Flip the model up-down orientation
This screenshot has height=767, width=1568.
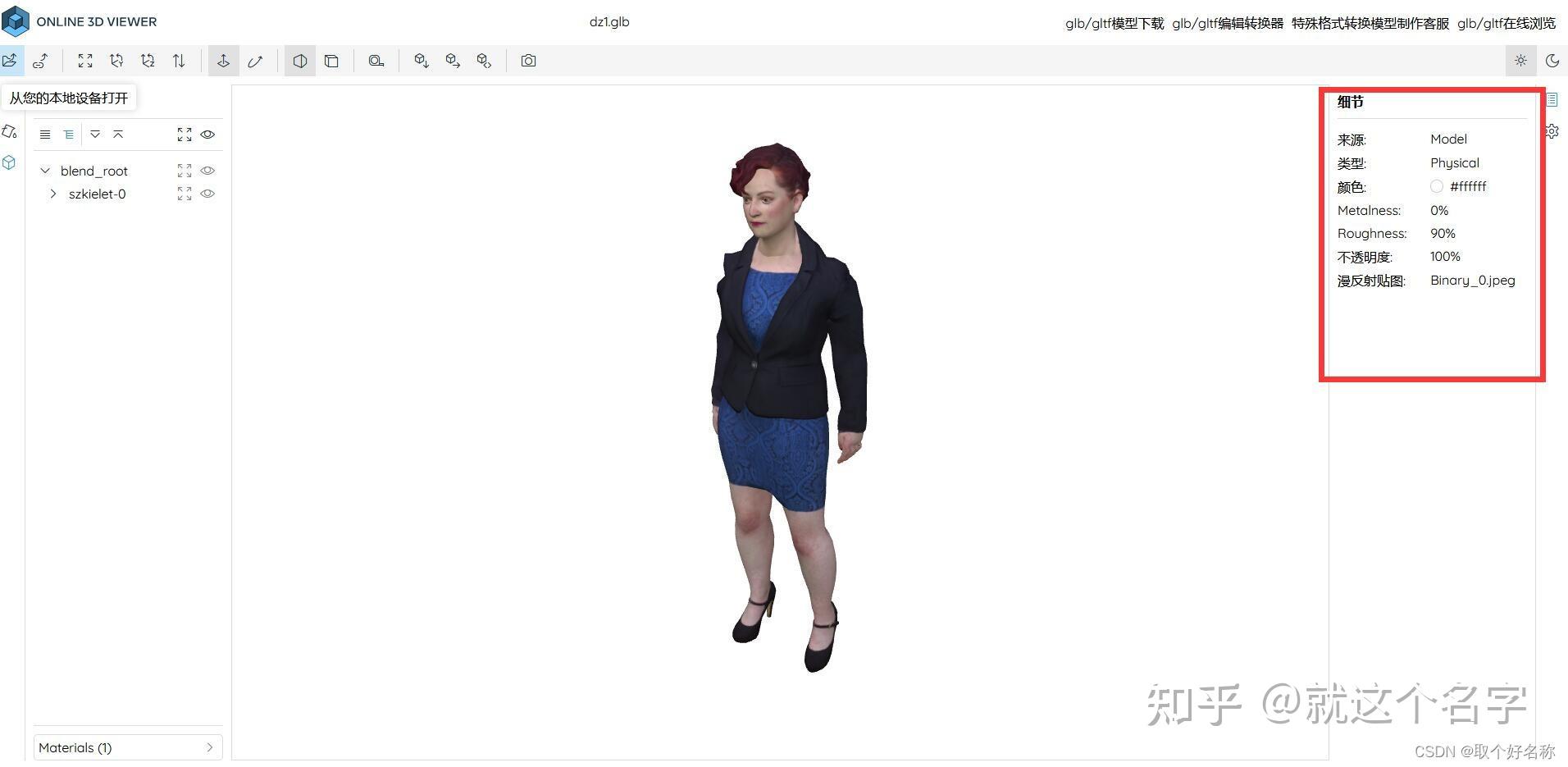pos(179,60)
